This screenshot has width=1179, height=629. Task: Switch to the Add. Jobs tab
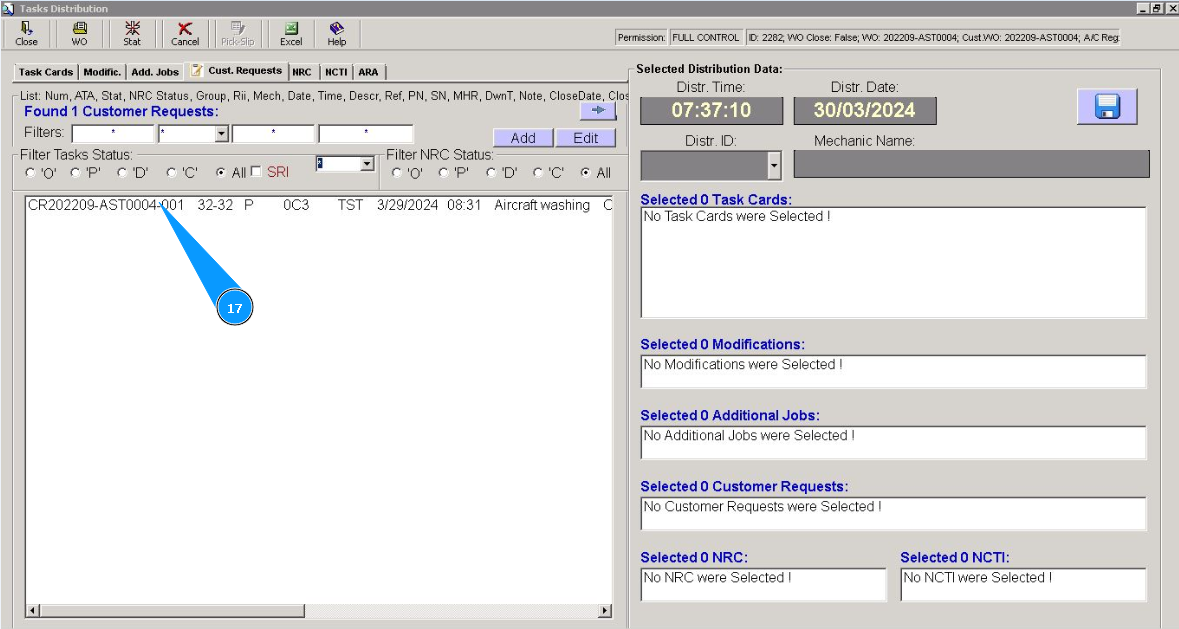click(155, 72)
